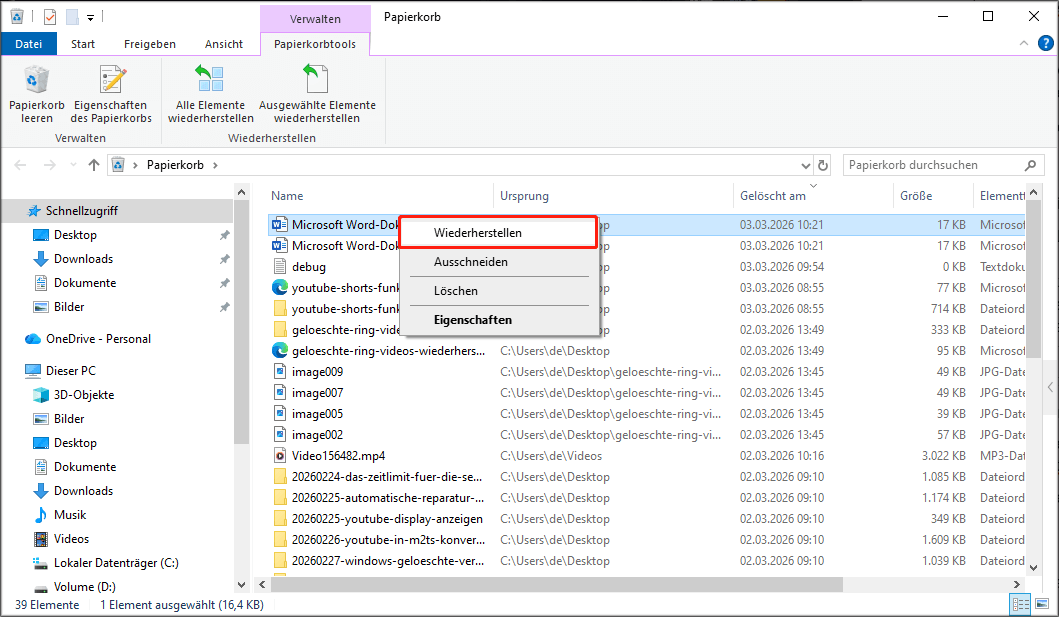Open the help question mark icon
The image size is (1059, 617).
pyautogui.click(x=1042, y=44)
